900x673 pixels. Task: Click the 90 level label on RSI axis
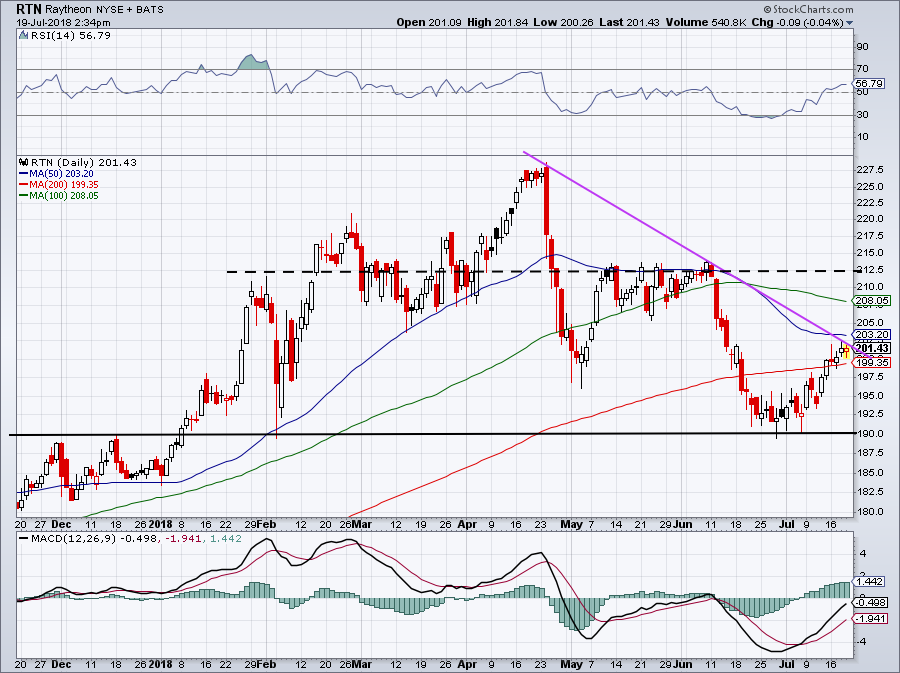pos(862,46)
